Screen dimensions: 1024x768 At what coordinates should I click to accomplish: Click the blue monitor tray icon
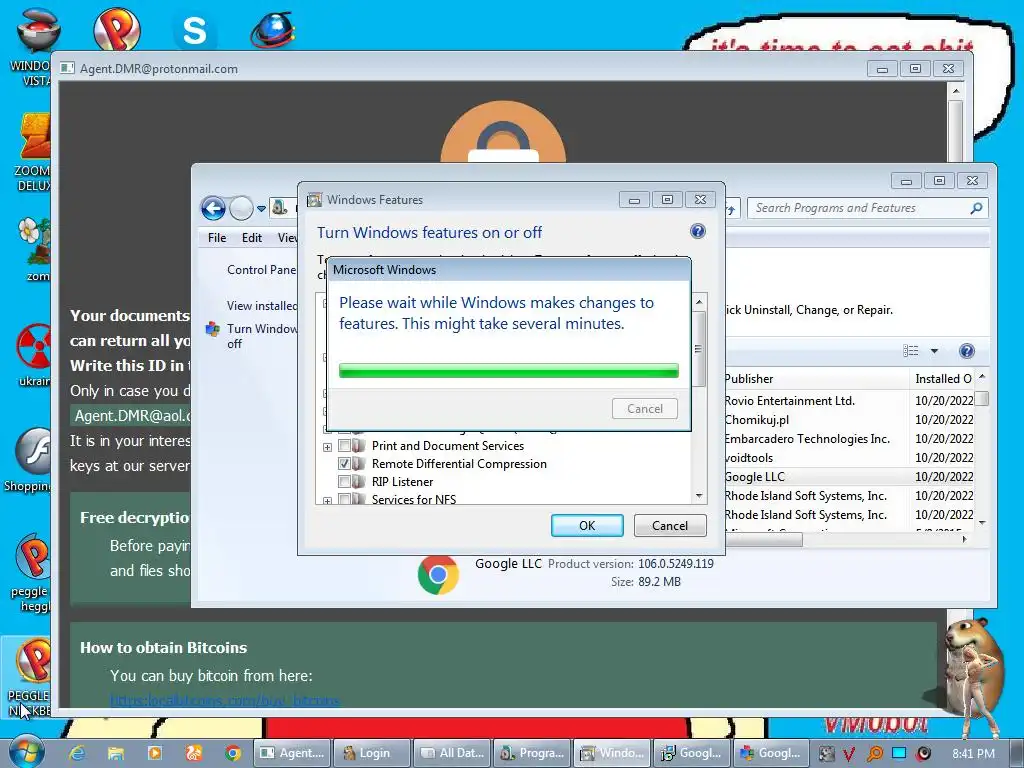[x=899, y=753]
